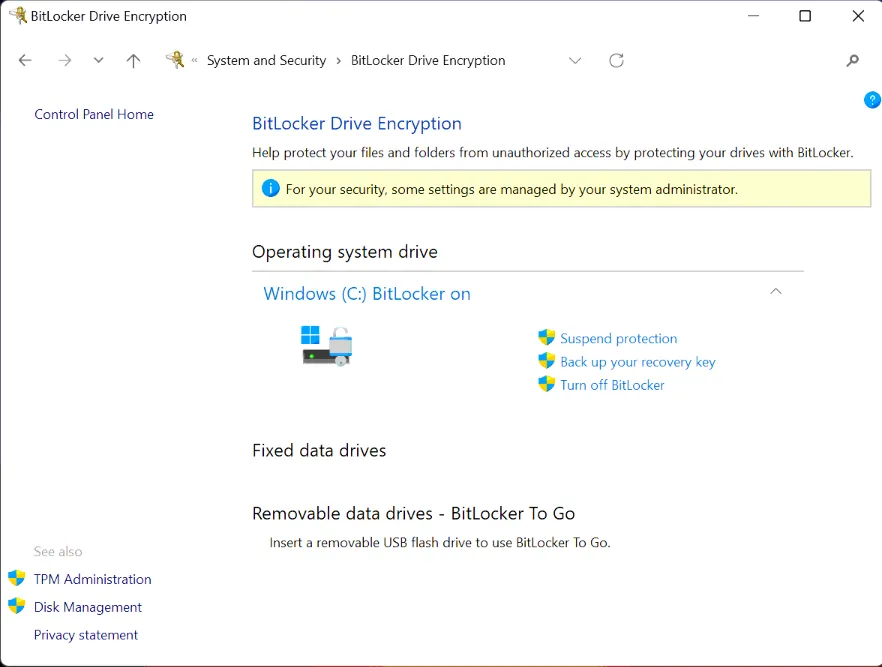This screenshot has width=882, height=667.
Task: Click the 'See also' label
Action: click(58, 552)
